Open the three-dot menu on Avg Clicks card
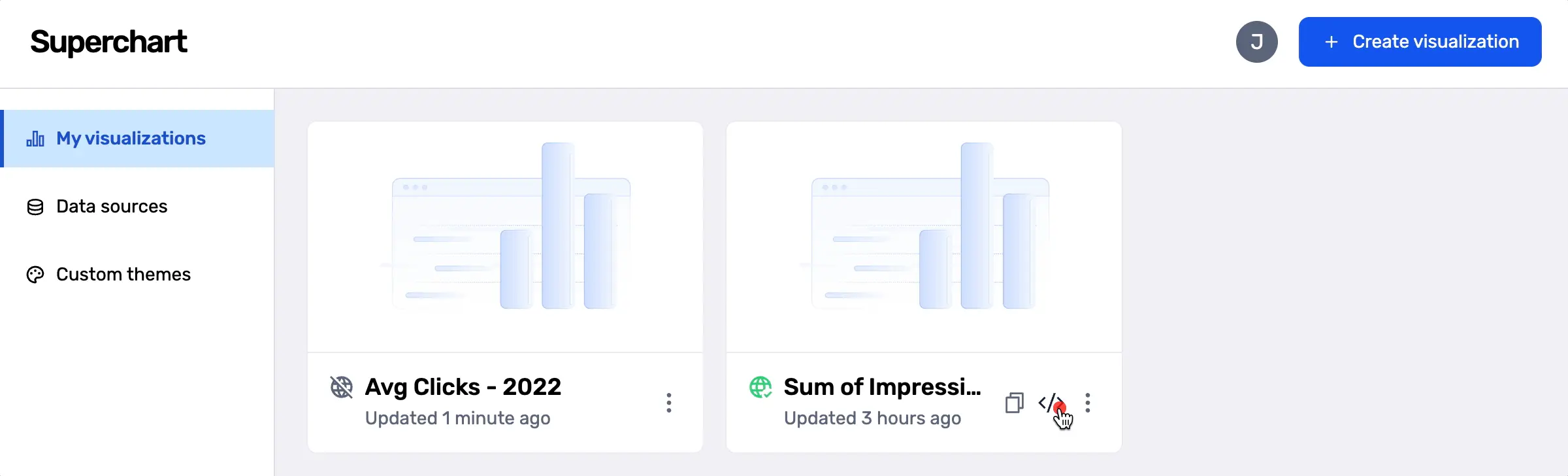This screenshot has height=476, width=1568. click(x=669, y=403)
